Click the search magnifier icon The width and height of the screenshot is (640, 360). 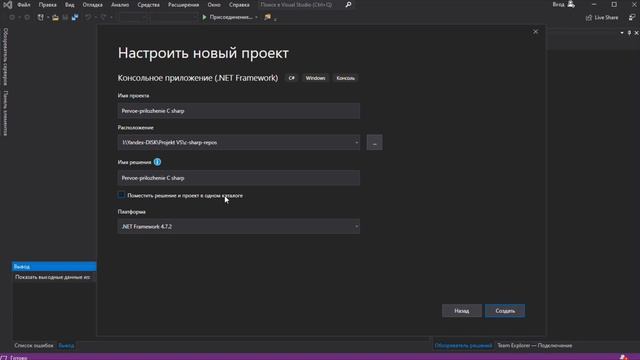pyautogui.click(x=348, y=5)
